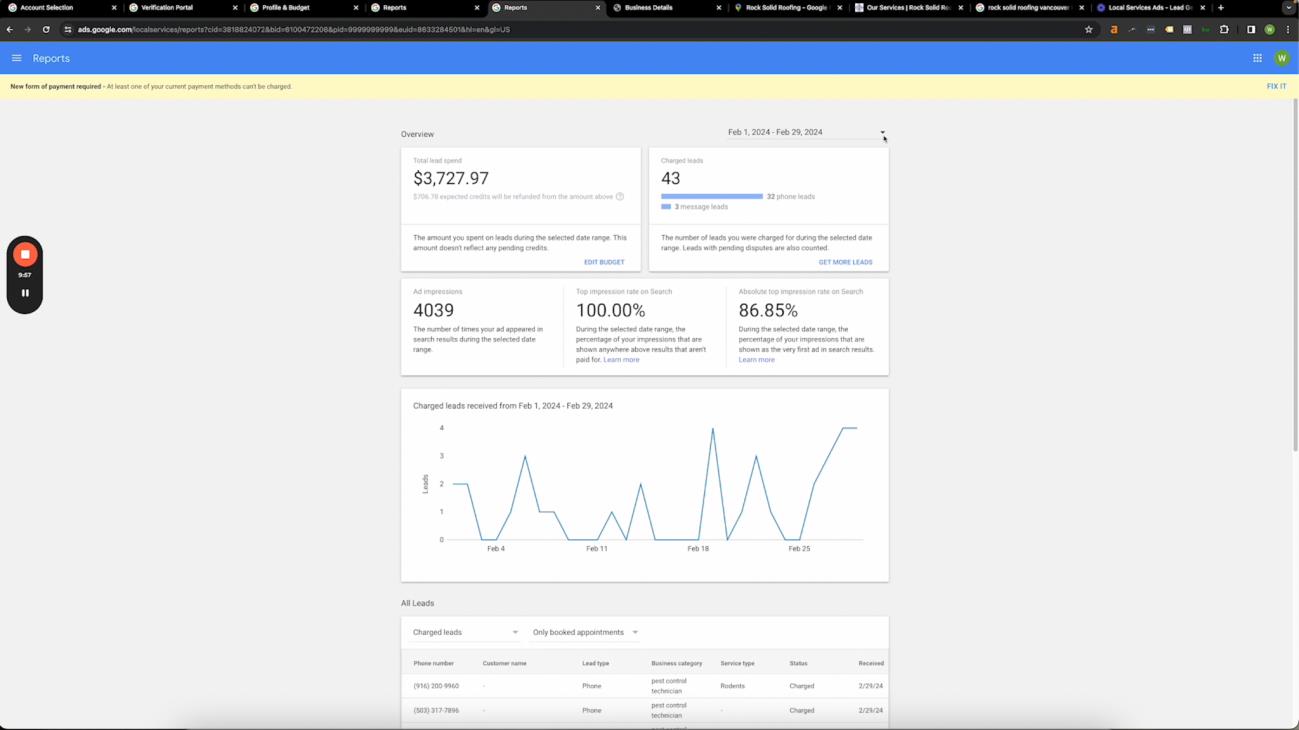Open the Chrome three-dot menu
This screenshot has width=1299, height=730.
[x=1288, y=30]
